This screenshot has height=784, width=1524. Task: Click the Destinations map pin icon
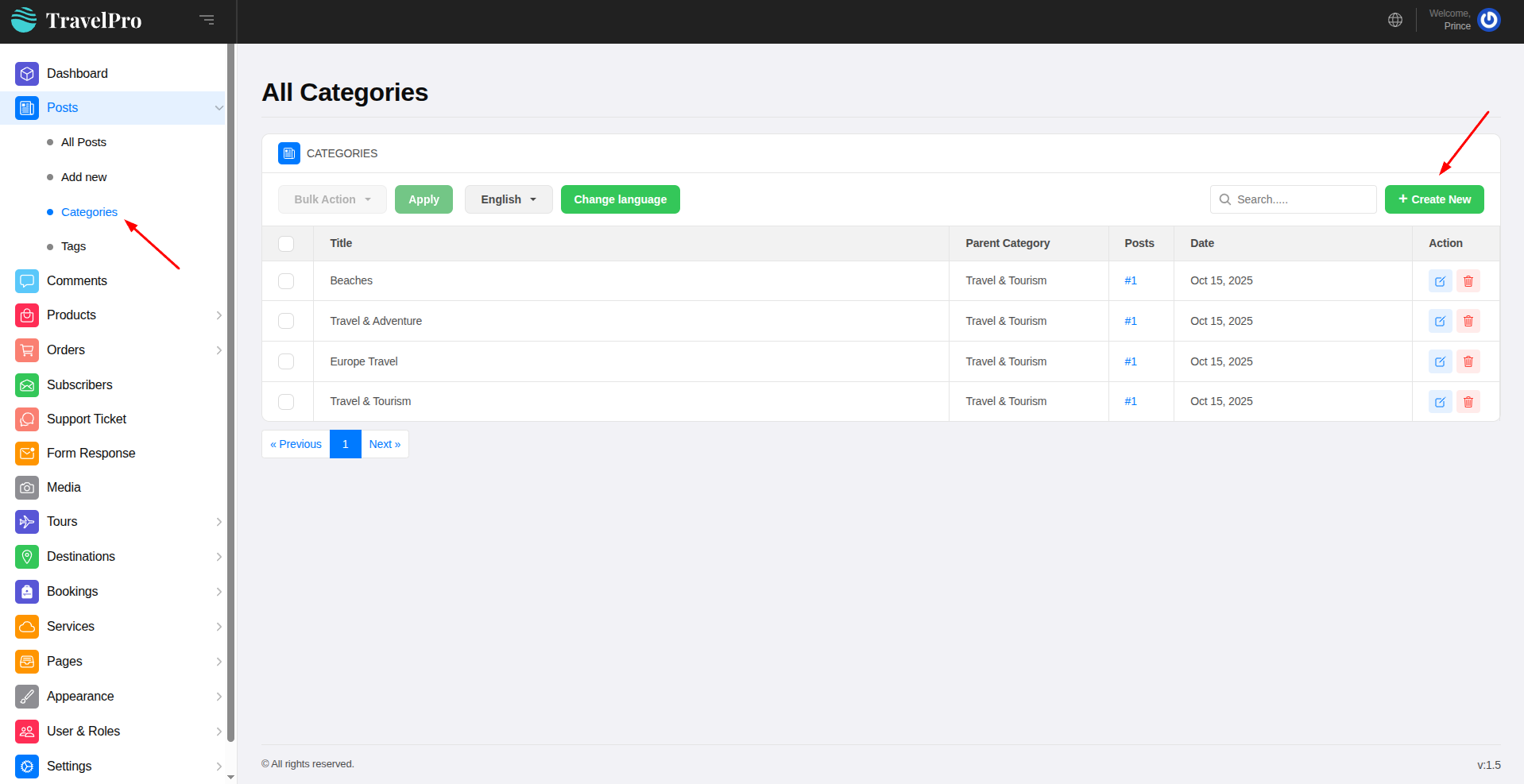tap(27, 557)
